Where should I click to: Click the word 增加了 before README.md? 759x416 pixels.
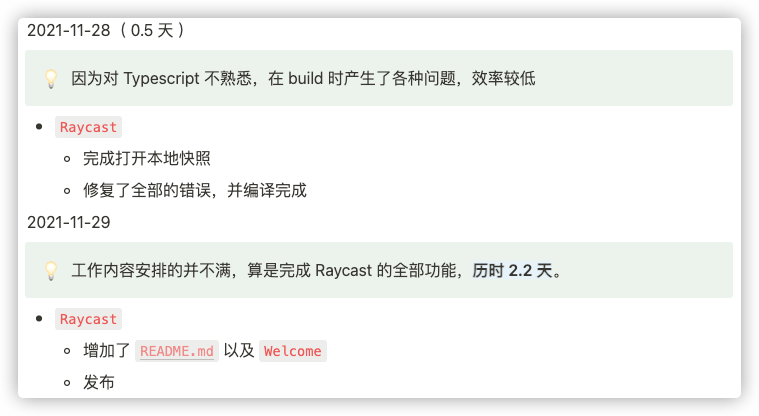(x=107, y=351)
